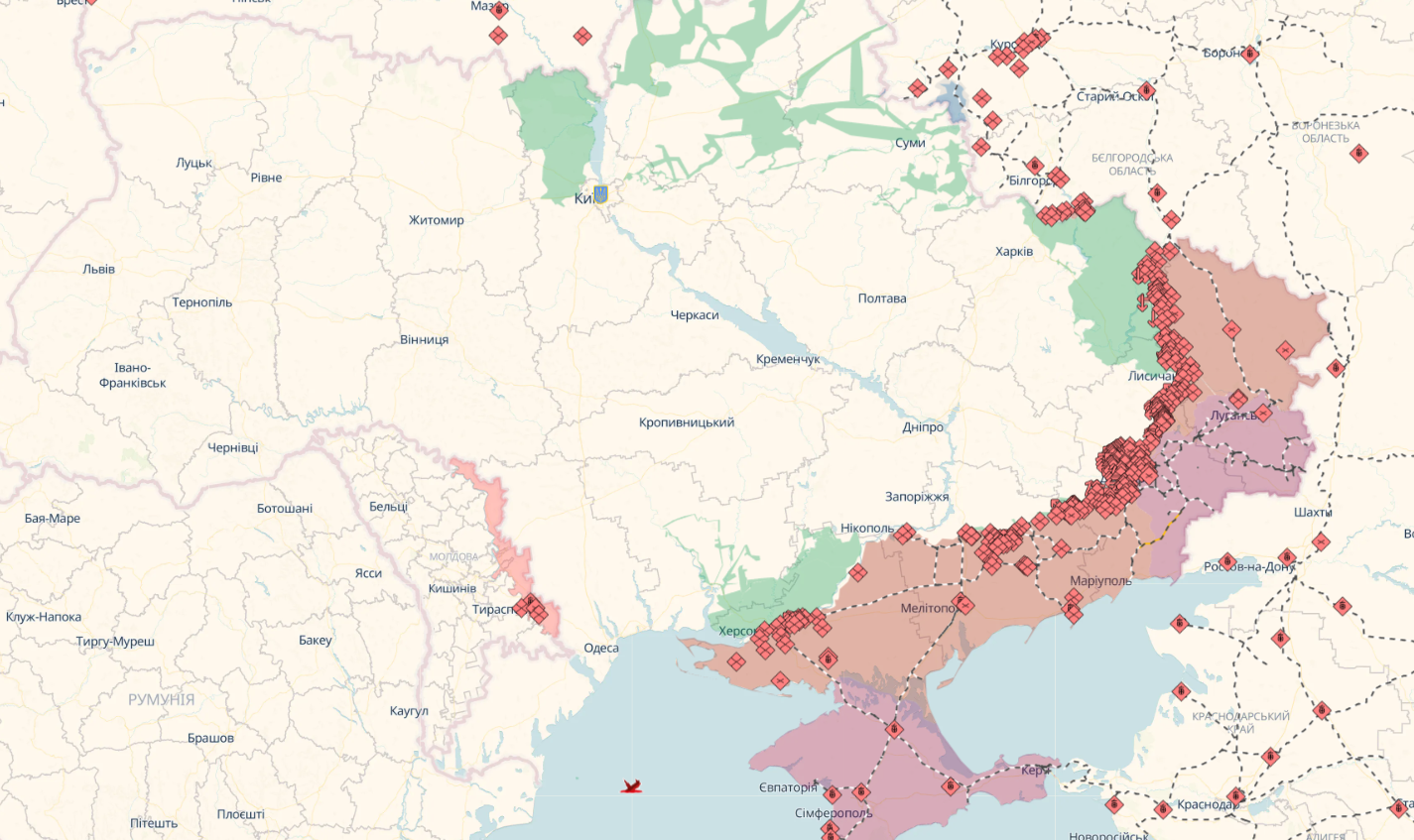
Task: Click the Плоєшті city label
Action: point(241,814)
